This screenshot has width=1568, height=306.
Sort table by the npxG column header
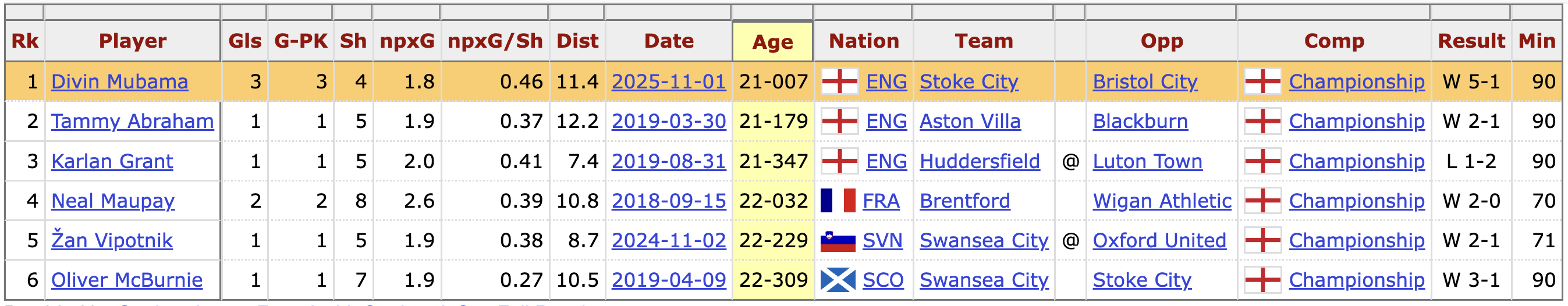pyautogui.click(x=407, y=41)
